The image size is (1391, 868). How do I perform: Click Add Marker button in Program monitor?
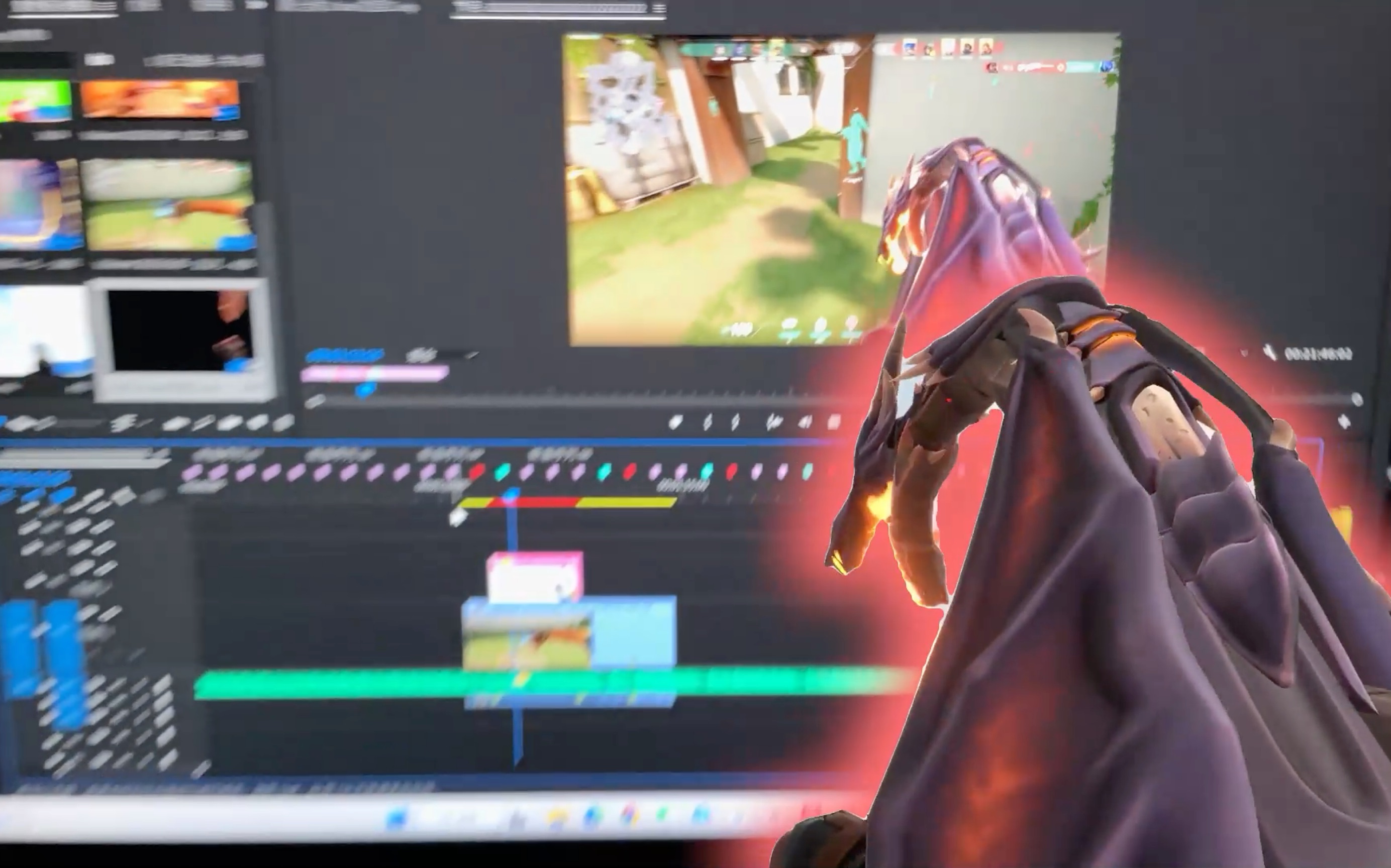coord(676,423)
